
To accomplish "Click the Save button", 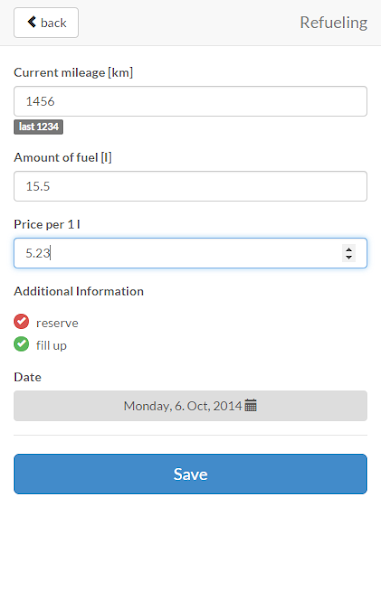I will [x=190, y=474].
